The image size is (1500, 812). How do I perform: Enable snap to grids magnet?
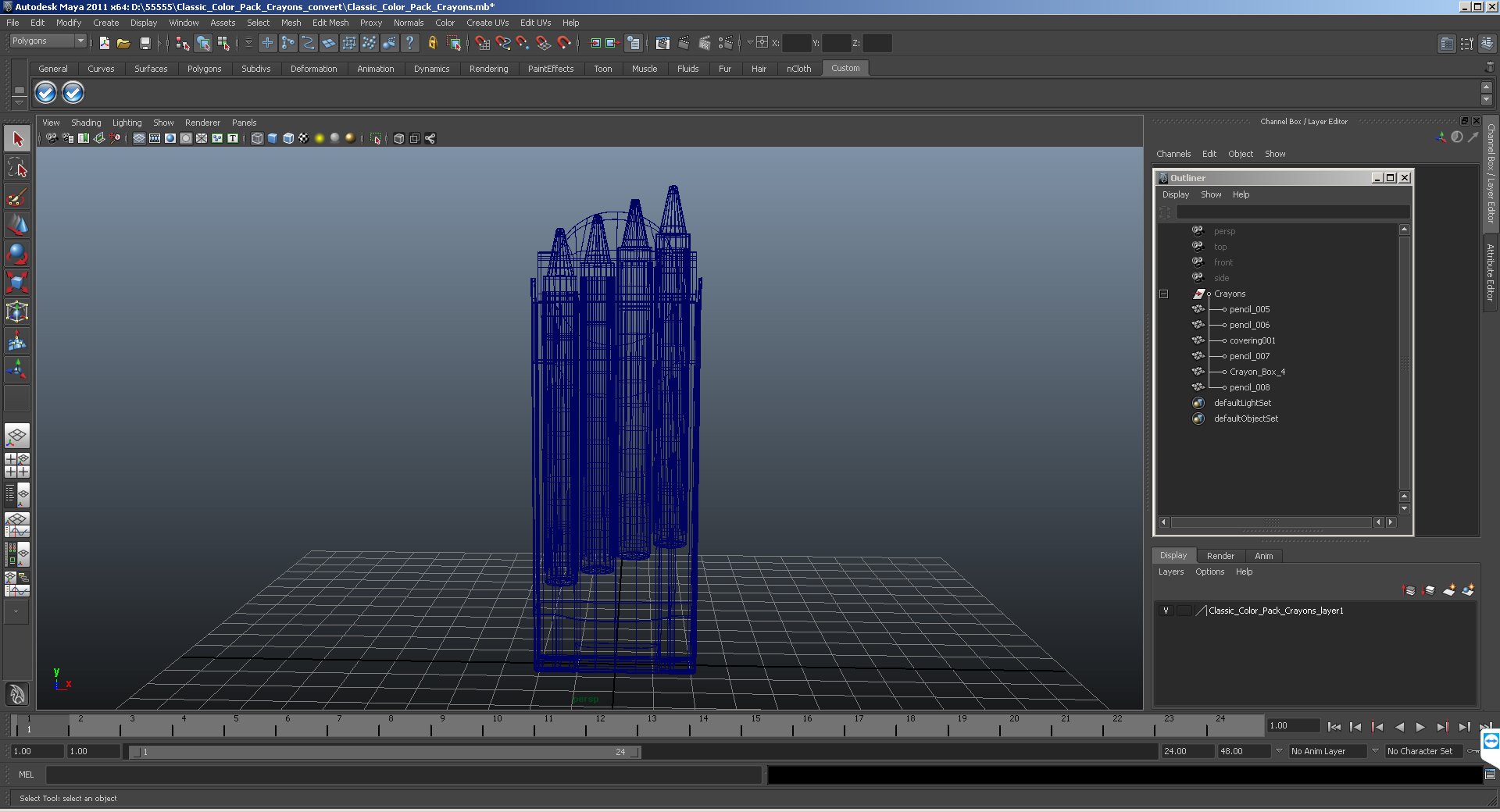(482, 43)
